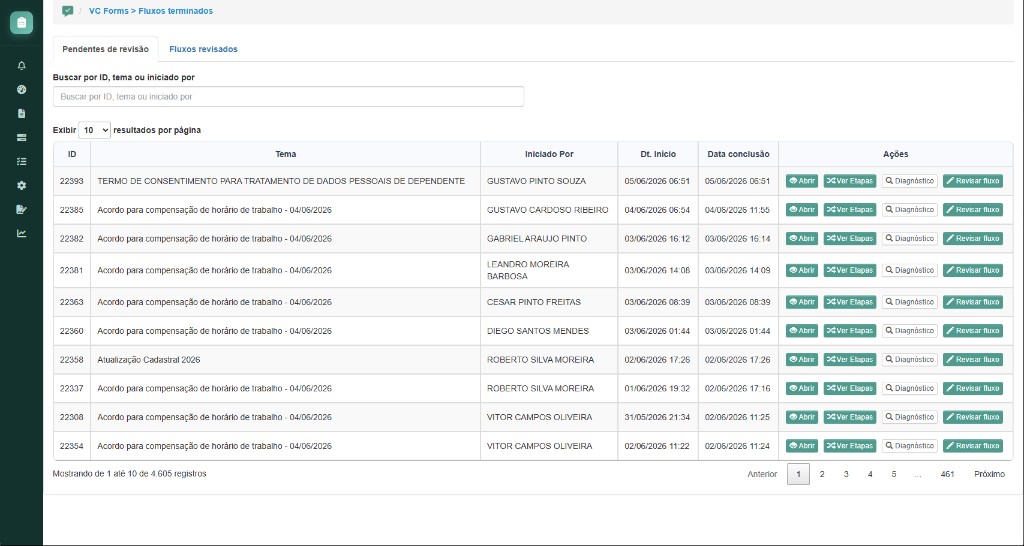Click Ver Etapas for flow 22360
This screenshot has width=1024, height=546.
point(850,330)
